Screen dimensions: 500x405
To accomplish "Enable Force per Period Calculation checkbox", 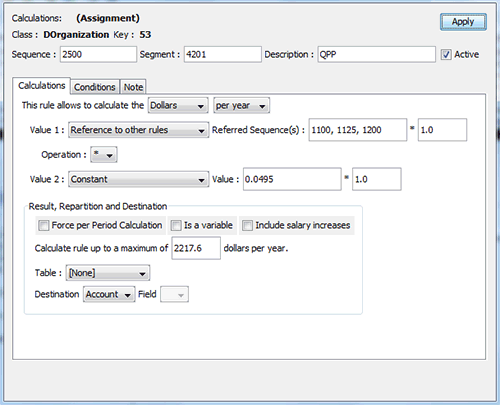I will point(43,226).
